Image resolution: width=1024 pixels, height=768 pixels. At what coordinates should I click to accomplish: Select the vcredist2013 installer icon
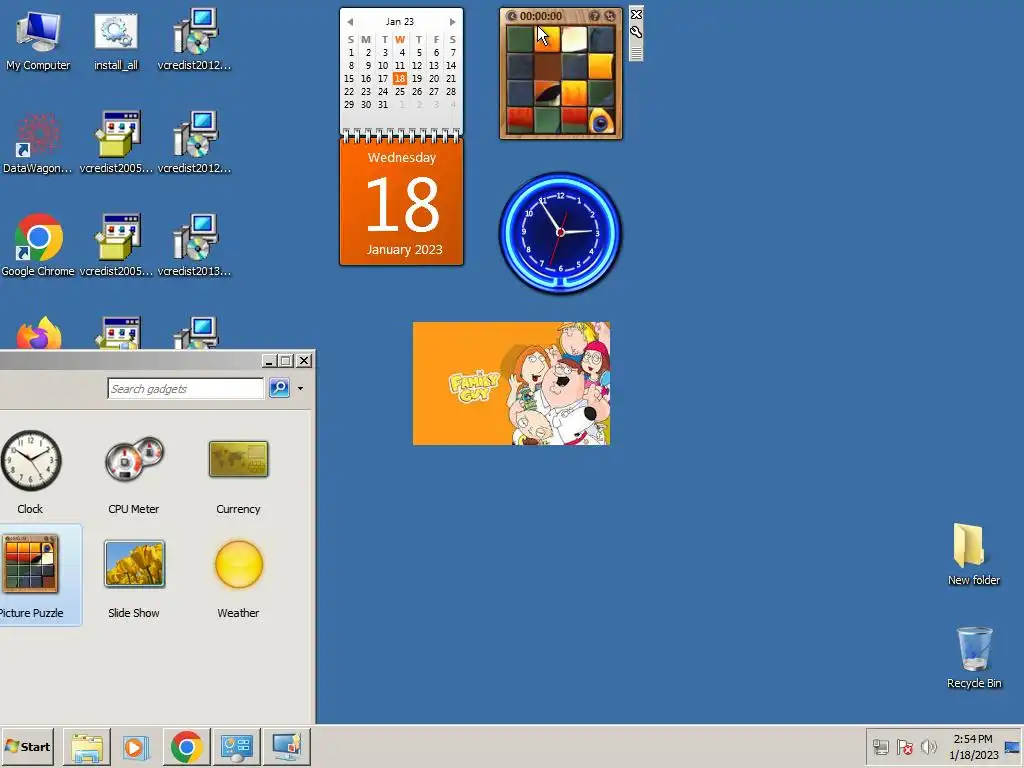[194, 245]
